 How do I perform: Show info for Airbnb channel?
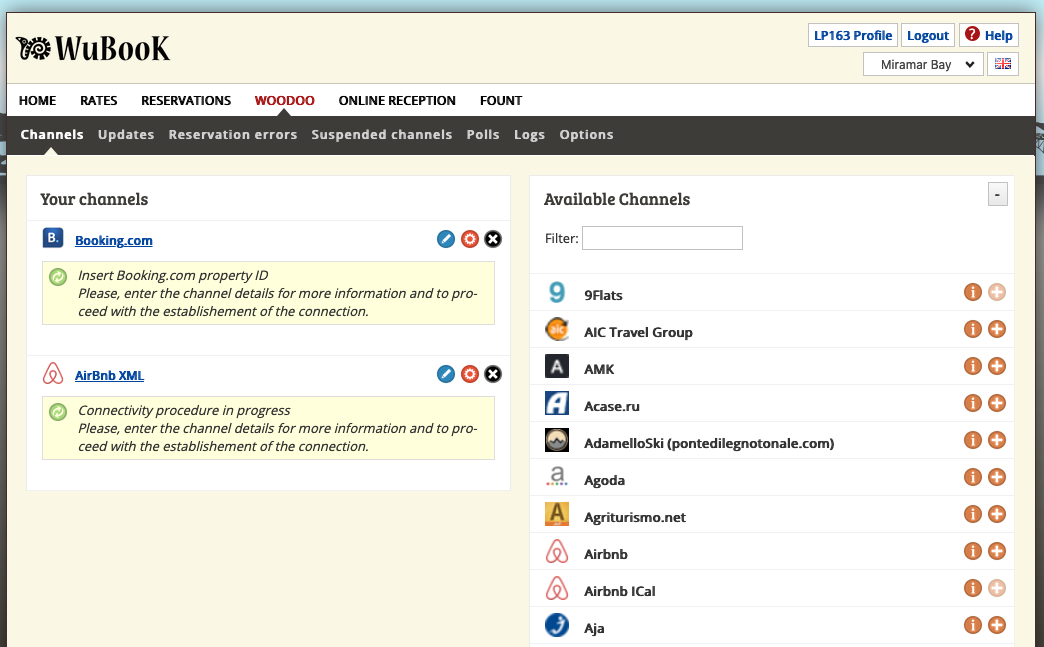point(973,551)
